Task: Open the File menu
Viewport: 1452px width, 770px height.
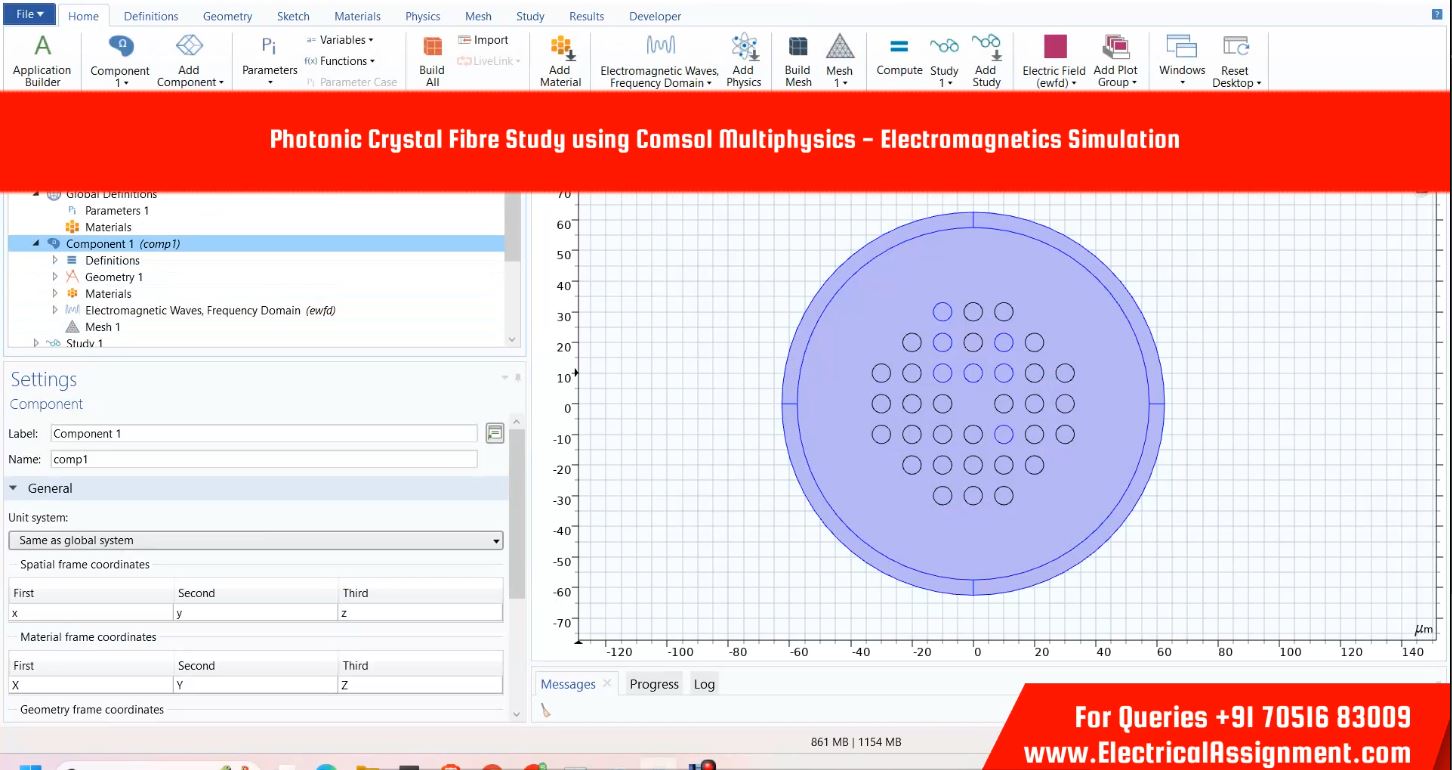Action: tap(29, 15)
